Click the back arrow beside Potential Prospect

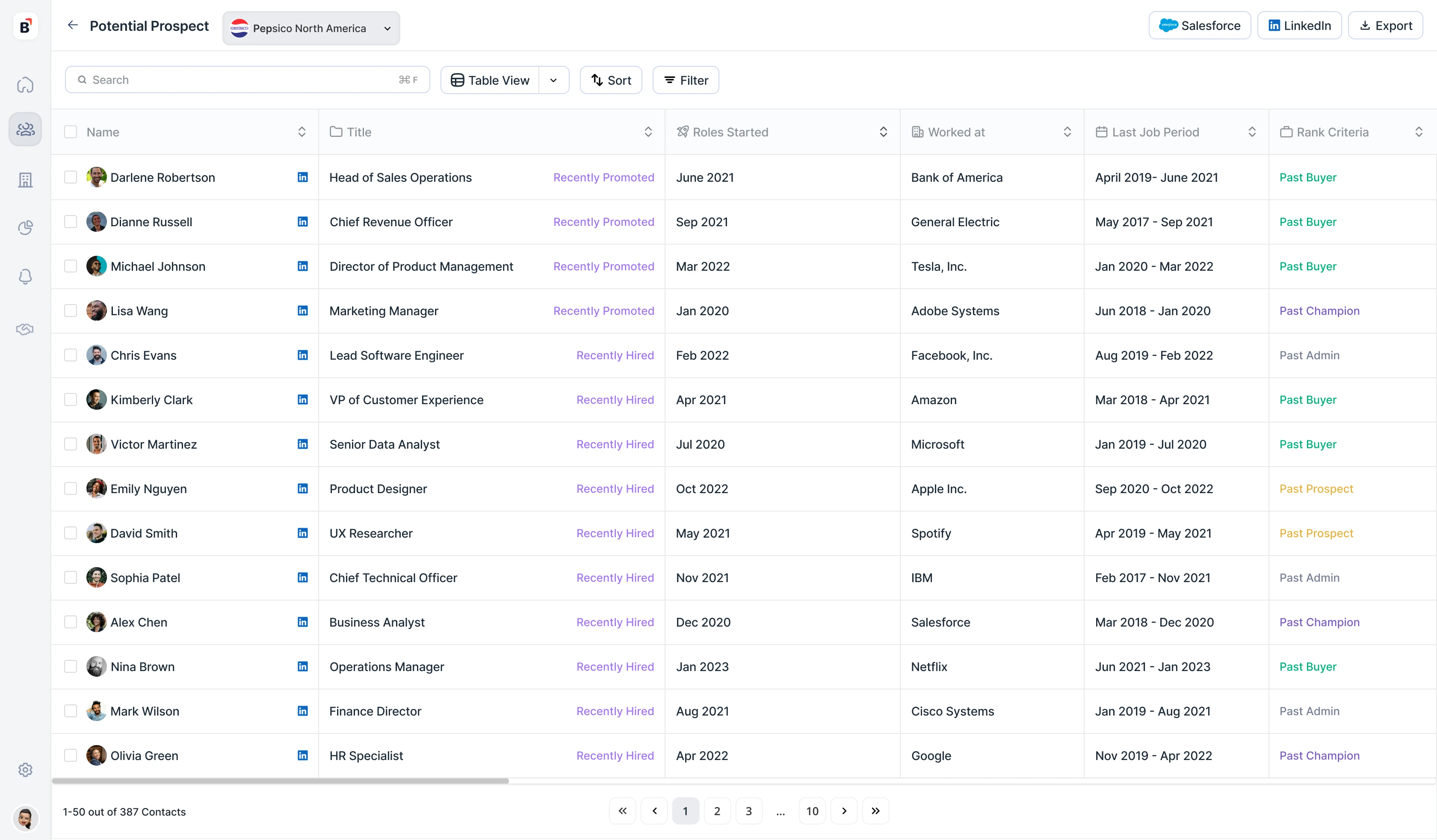point(72,25)
